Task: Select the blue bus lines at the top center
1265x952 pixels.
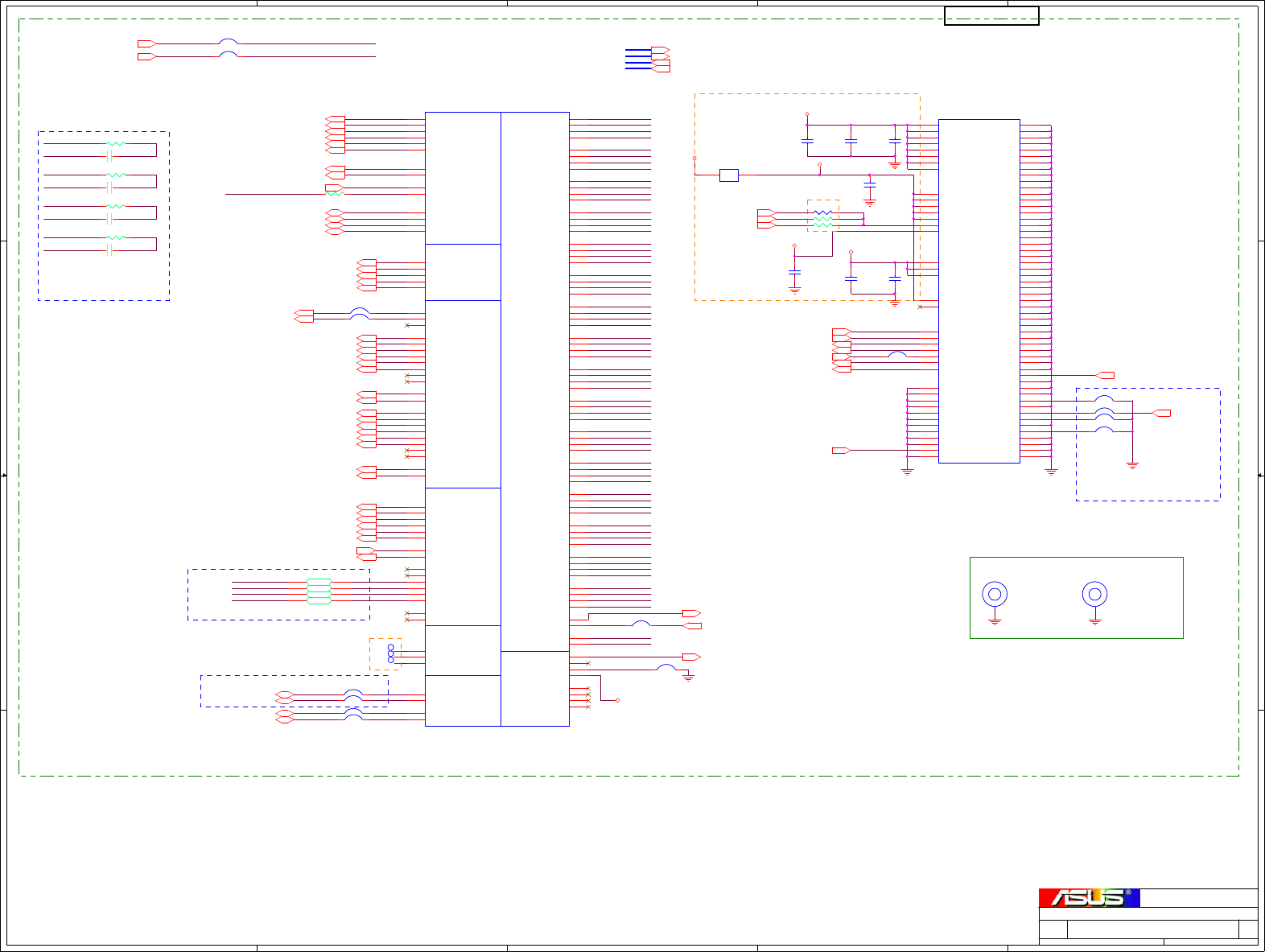Action: click(638, 59)
